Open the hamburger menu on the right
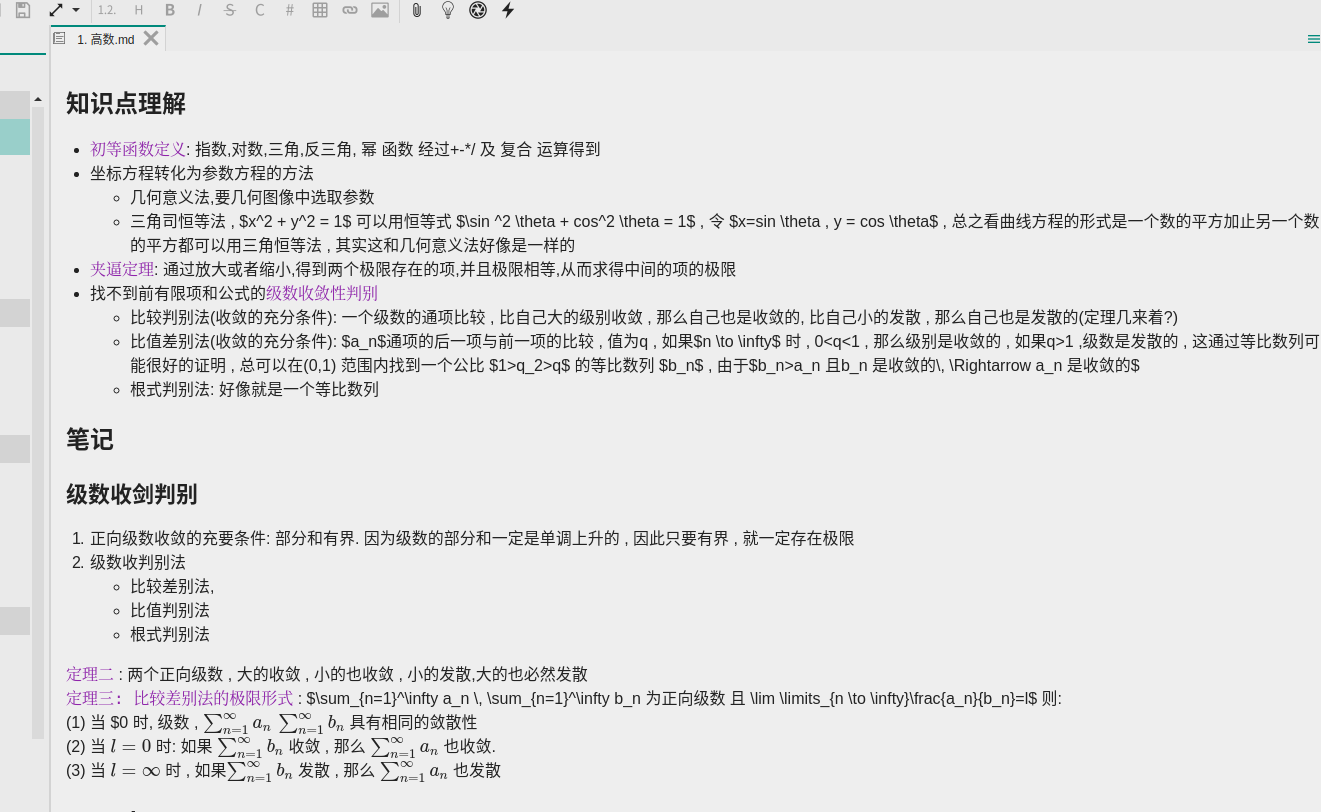Image resolution: width=1321 pixels, height=812 pixels. 1313,39
